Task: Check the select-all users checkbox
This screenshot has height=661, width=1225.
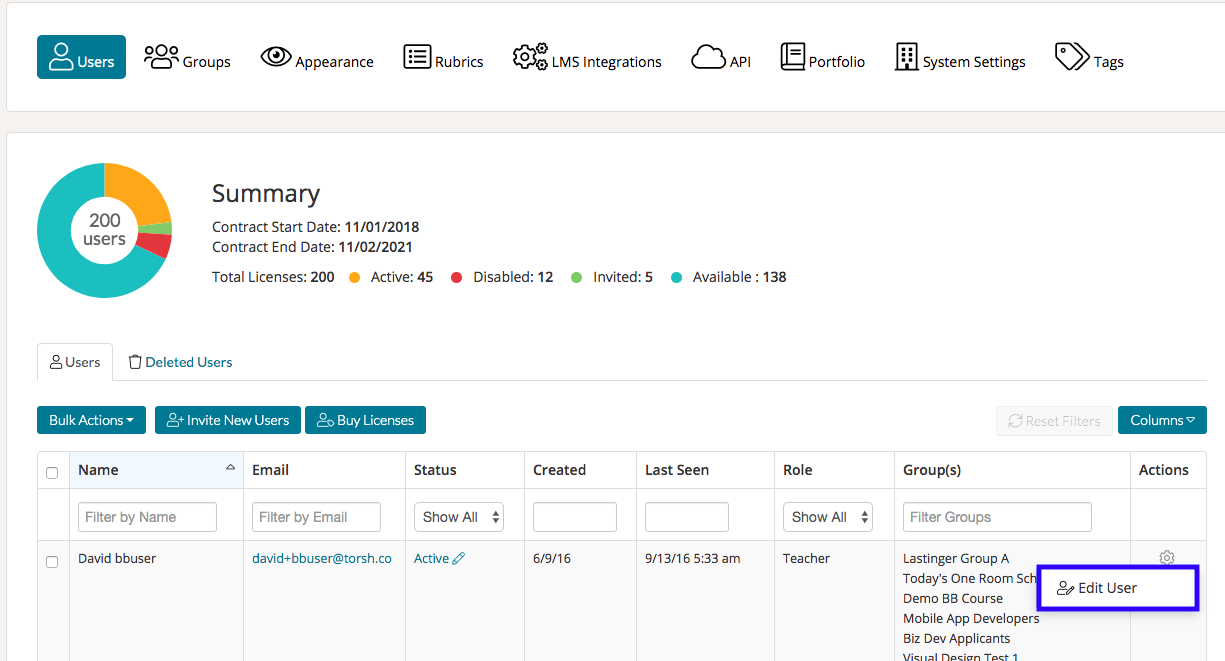Action: 52,473
